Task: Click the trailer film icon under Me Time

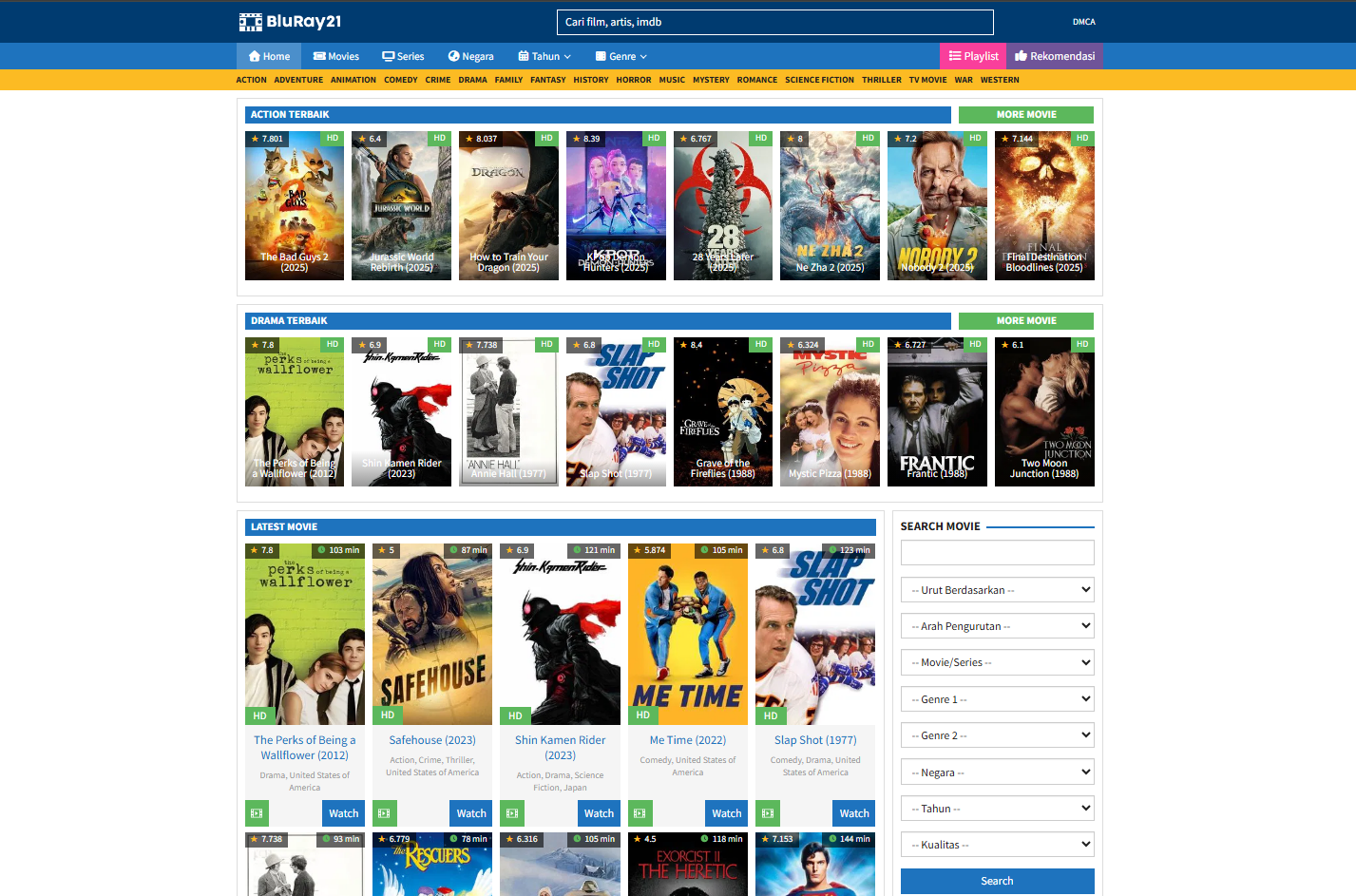Action: click(640, 813)
